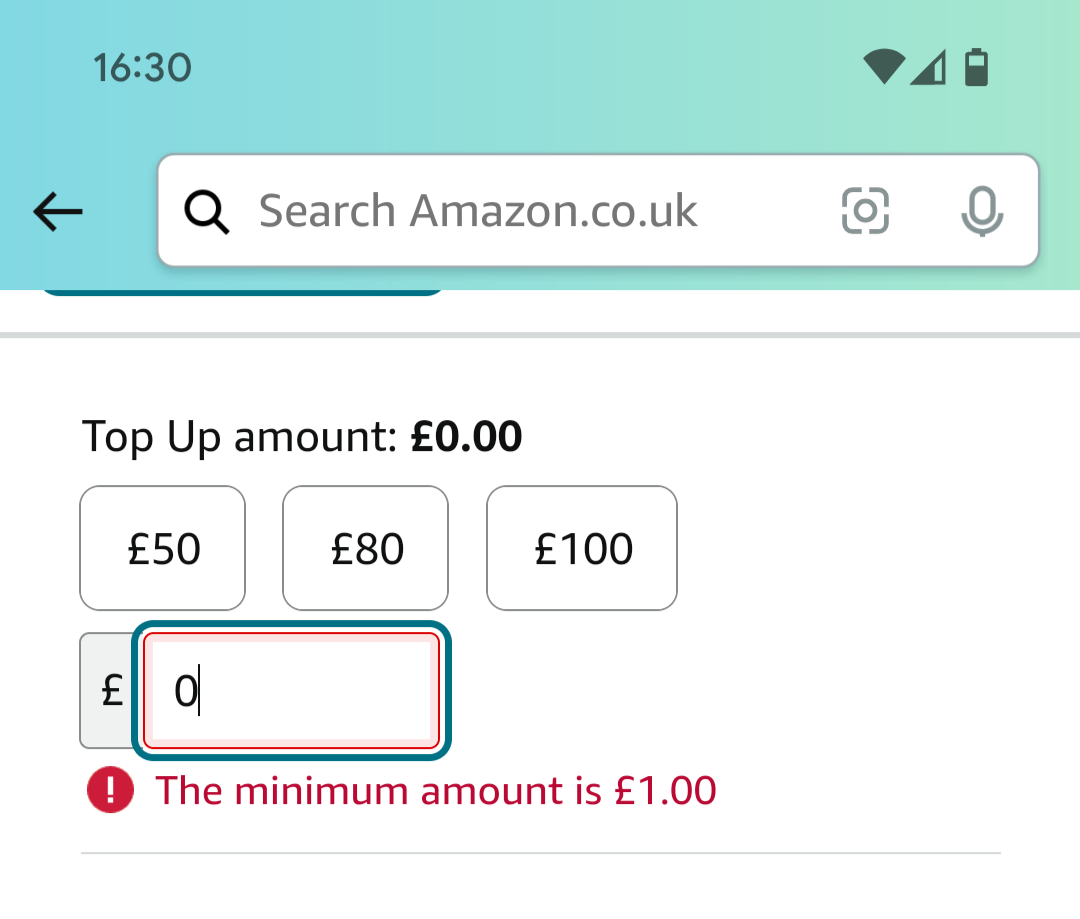
Task: Click the custom amount input box
Action: (291, 690)
